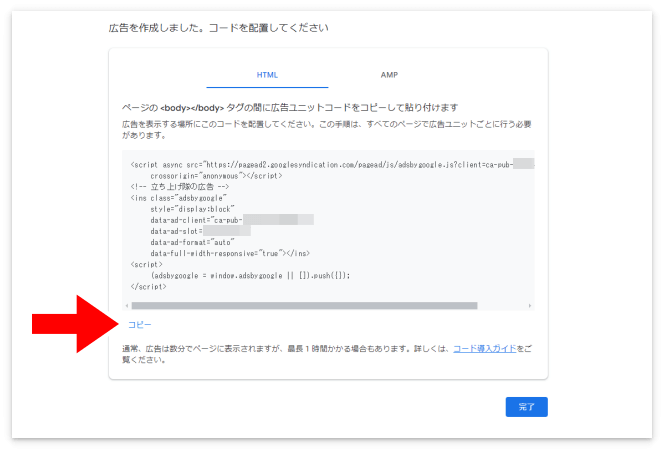Click the style="display:block" code line
664x451 pixels.
click(192, 209)
